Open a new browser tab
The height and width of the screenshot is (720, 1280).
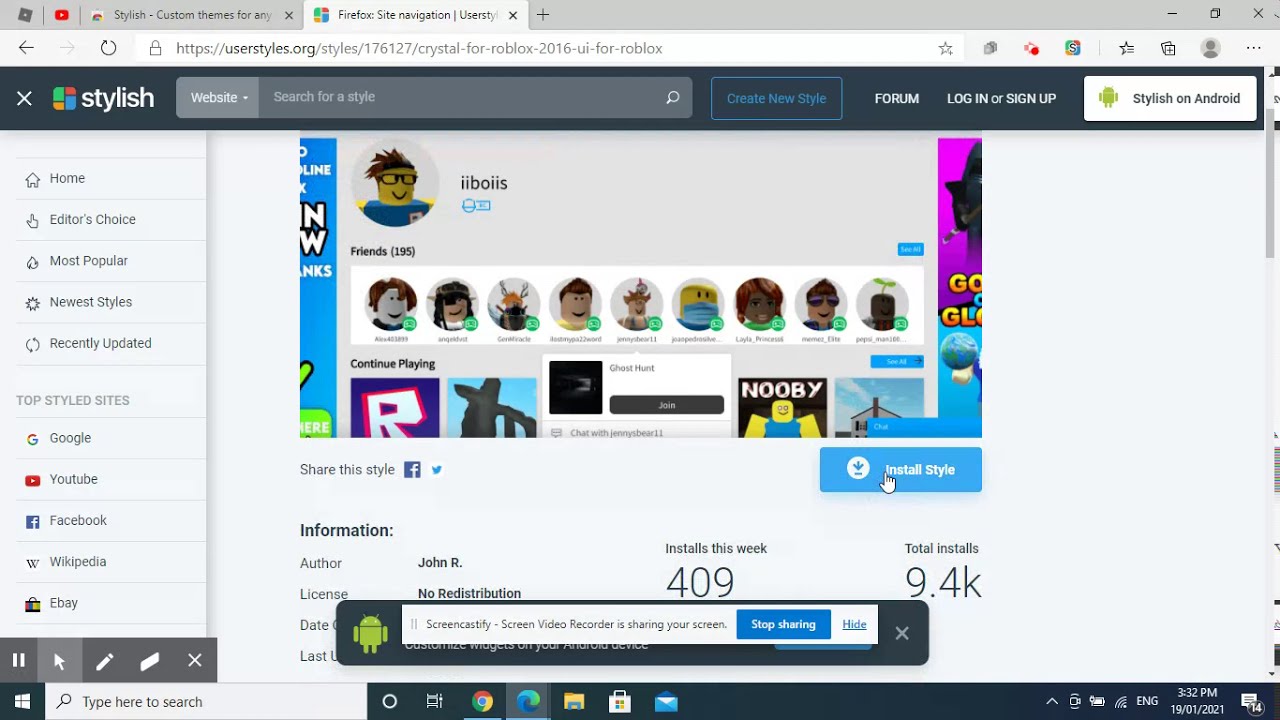pyautogui.click(x=543, y=15)
